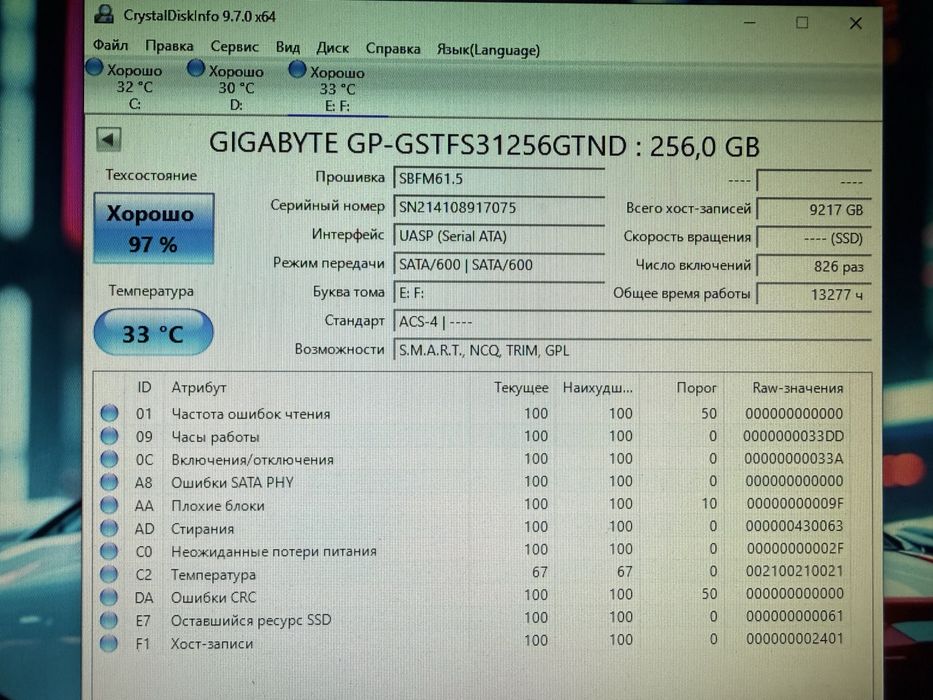Click status circle for attribute C0
Viewport: 933px width, 700px height.
coord(109,551)
